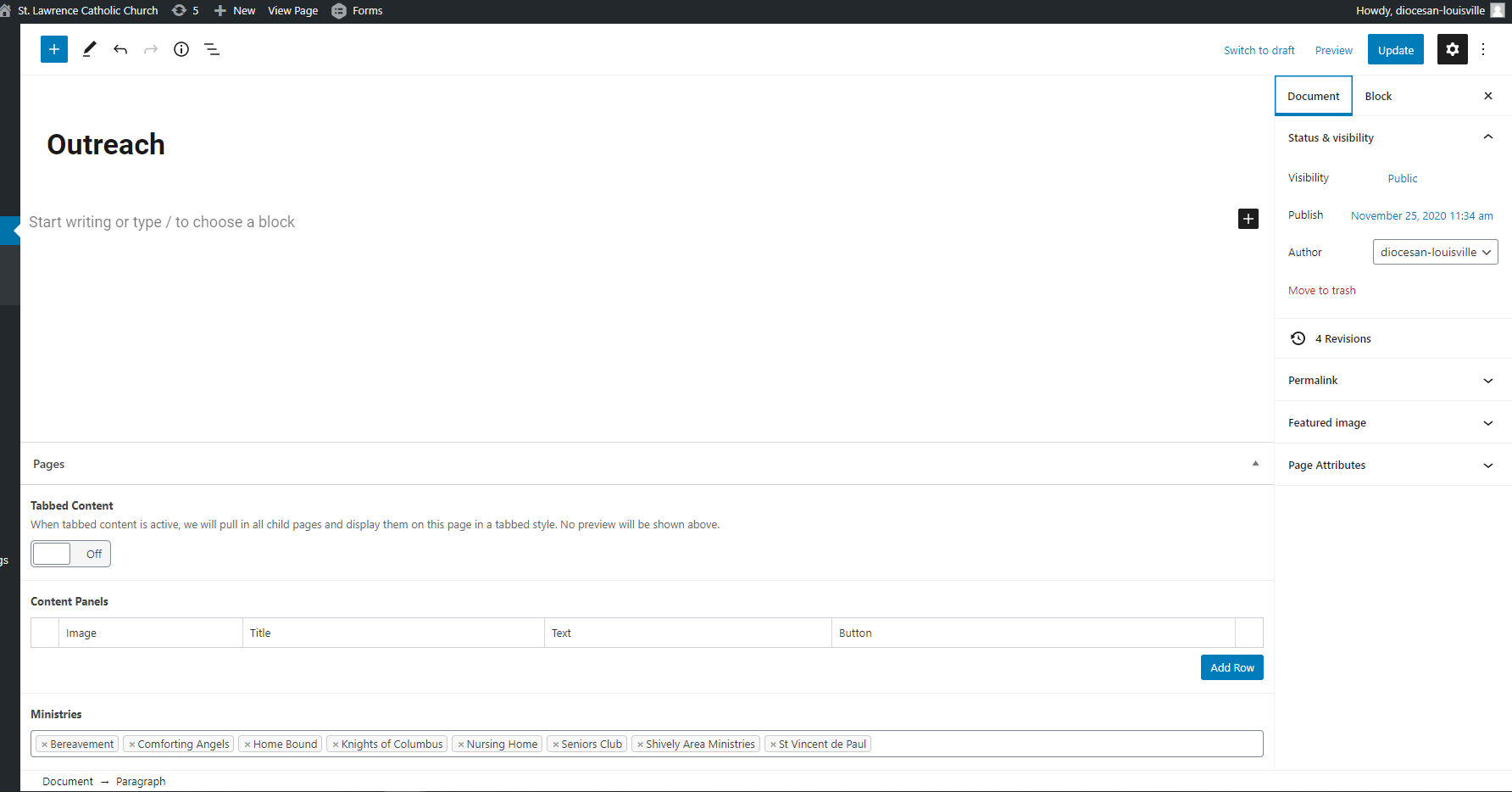Open the Author dropdown
Screen dimensions: 1512x792
(1435, 252)
